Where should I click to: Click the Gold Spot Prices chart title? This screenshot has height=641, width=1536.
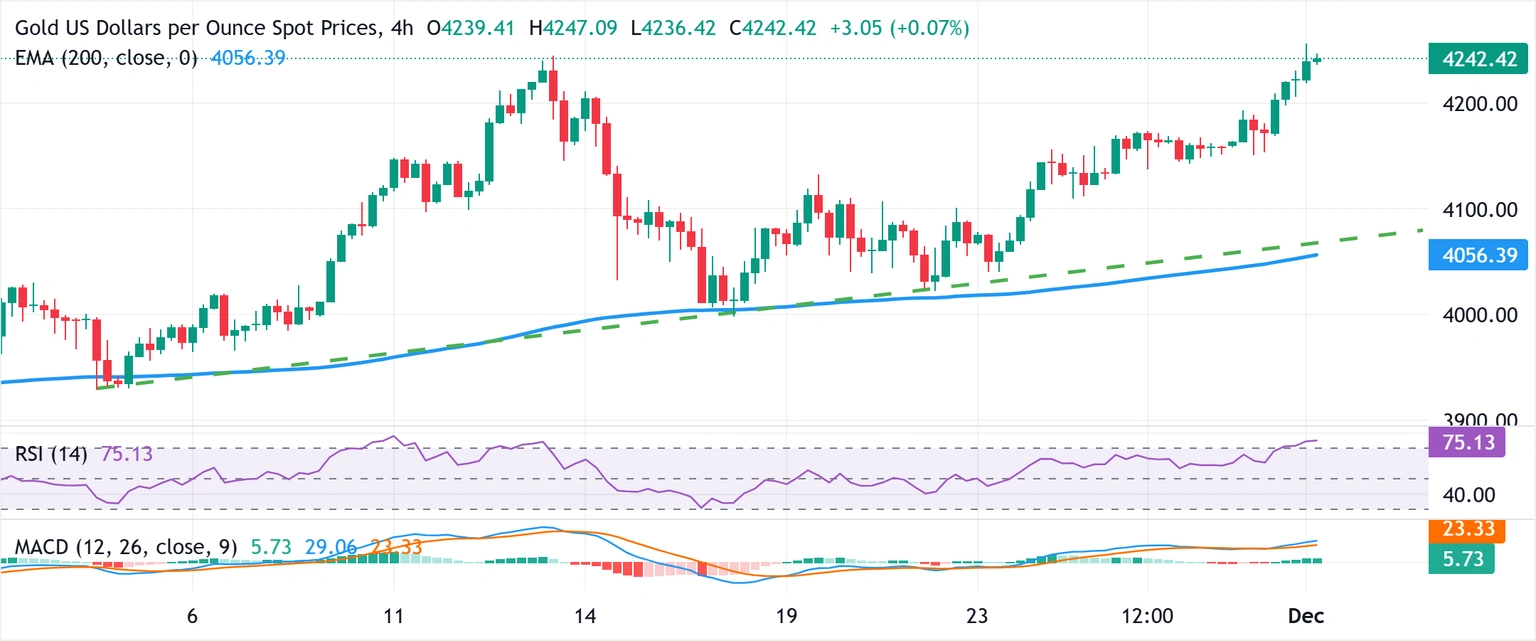pos(190,29)
